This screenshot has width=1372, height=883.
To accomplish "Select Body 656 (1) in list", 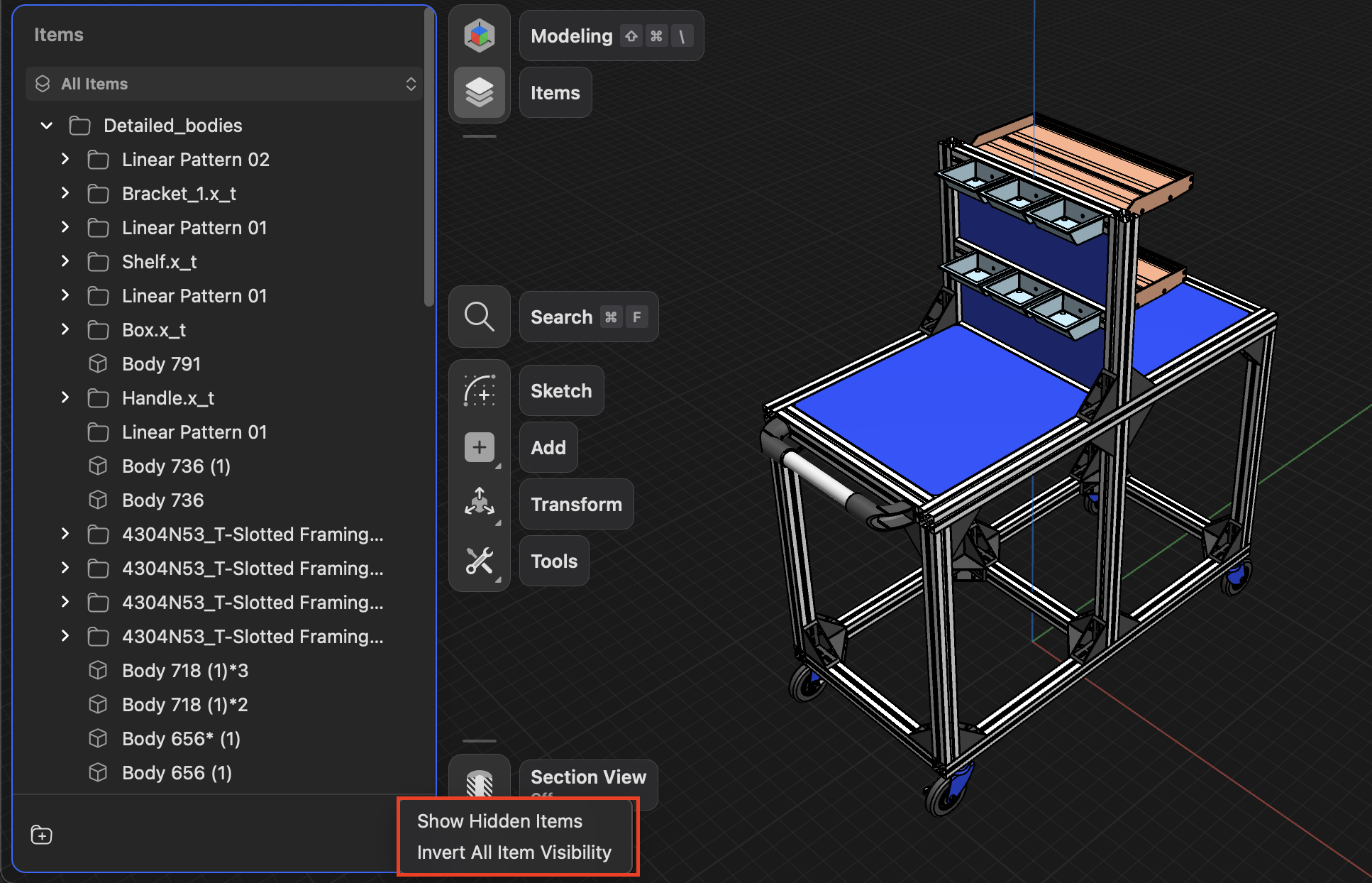I will coord(224,773).
